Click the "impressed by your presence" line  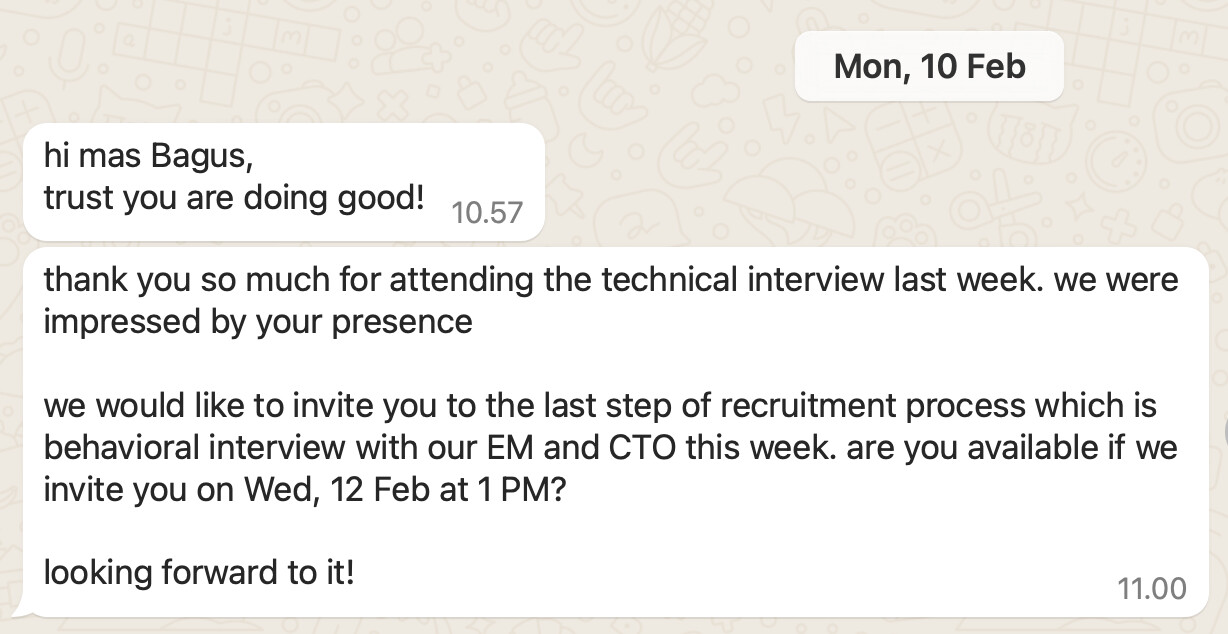point(258,323)
